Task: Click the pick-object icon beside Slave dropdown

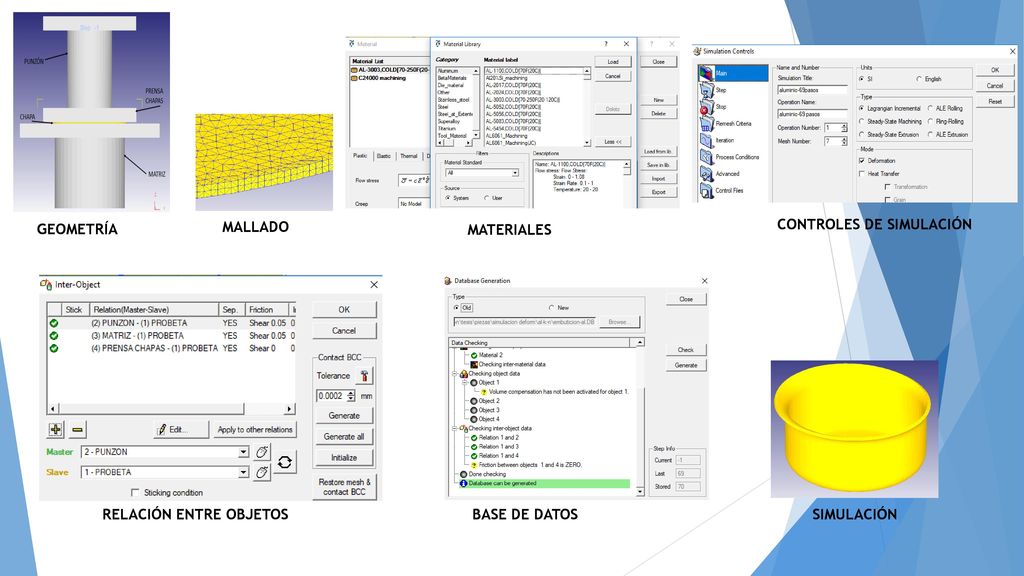Action: tap(262, 472)
